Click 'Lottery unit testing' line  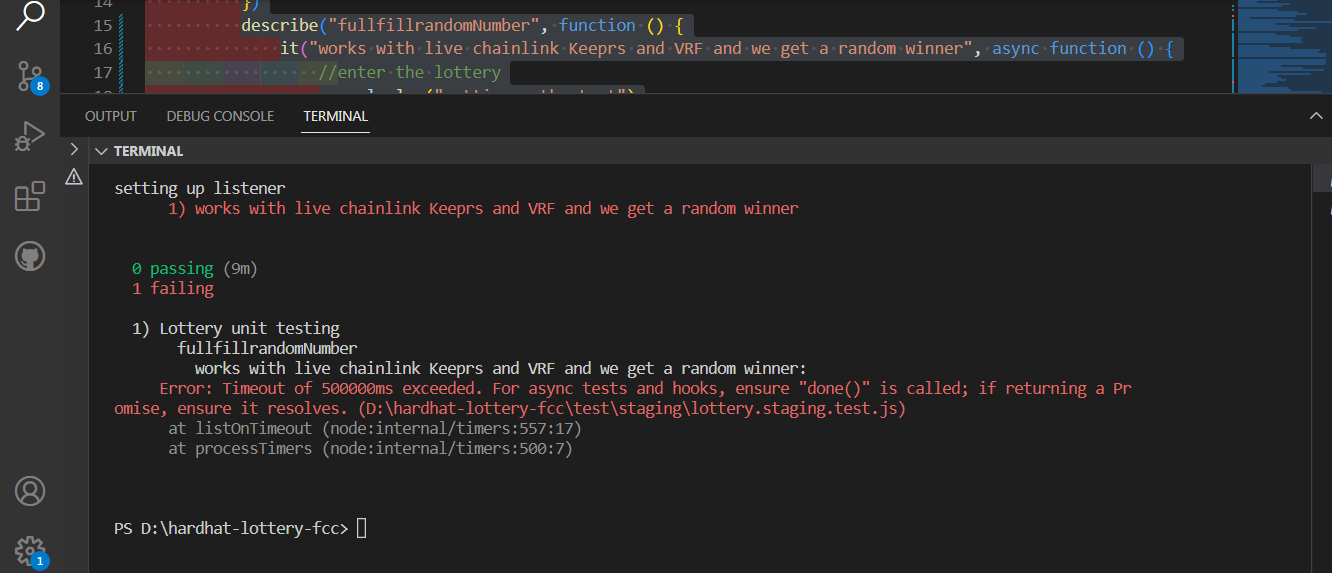pyautogui.click(x=249, y=328)
